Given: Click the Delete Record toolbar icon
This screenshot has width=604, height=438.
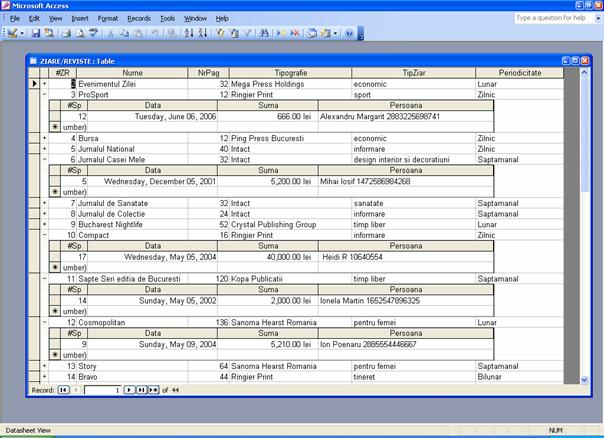Looking at the screenshot, I should coord(295,33).
